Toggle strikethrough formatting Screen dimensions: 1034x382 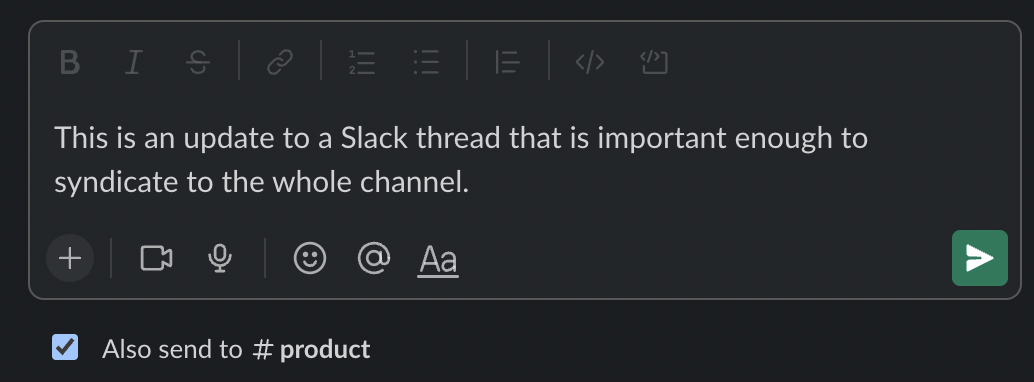point(198,63)
